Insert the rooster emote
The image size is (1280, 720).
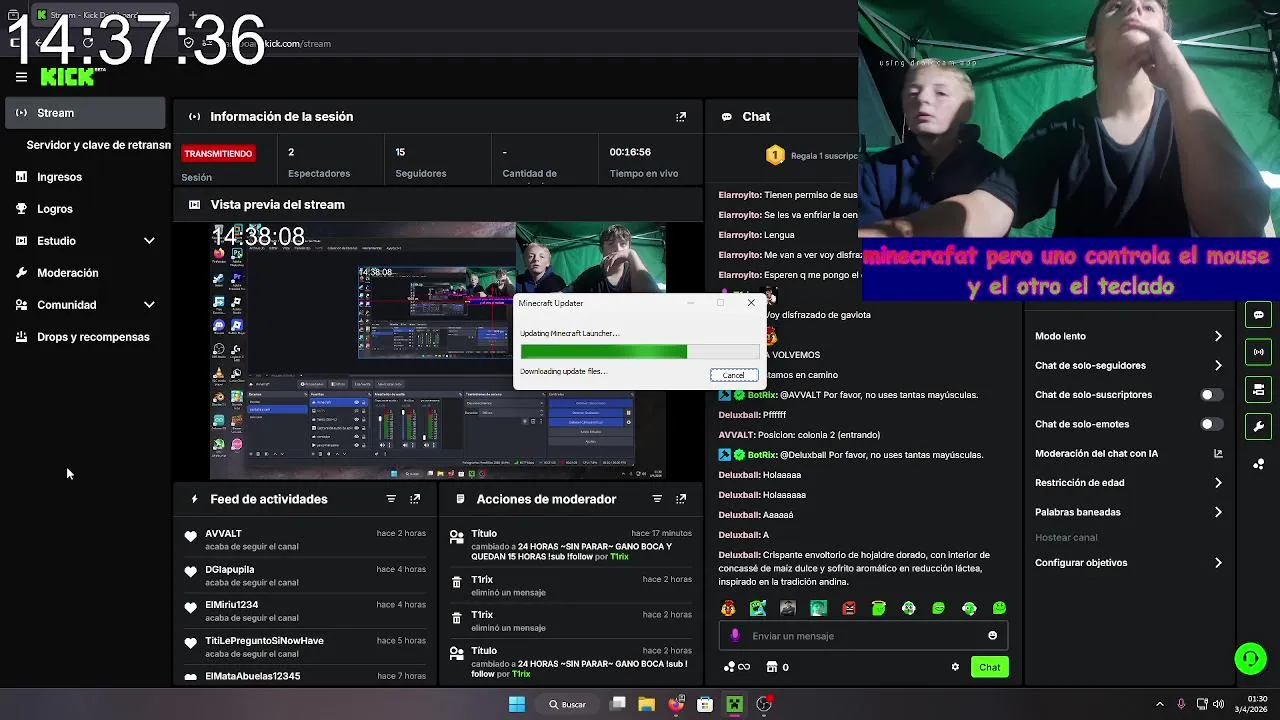coord(728,608)
